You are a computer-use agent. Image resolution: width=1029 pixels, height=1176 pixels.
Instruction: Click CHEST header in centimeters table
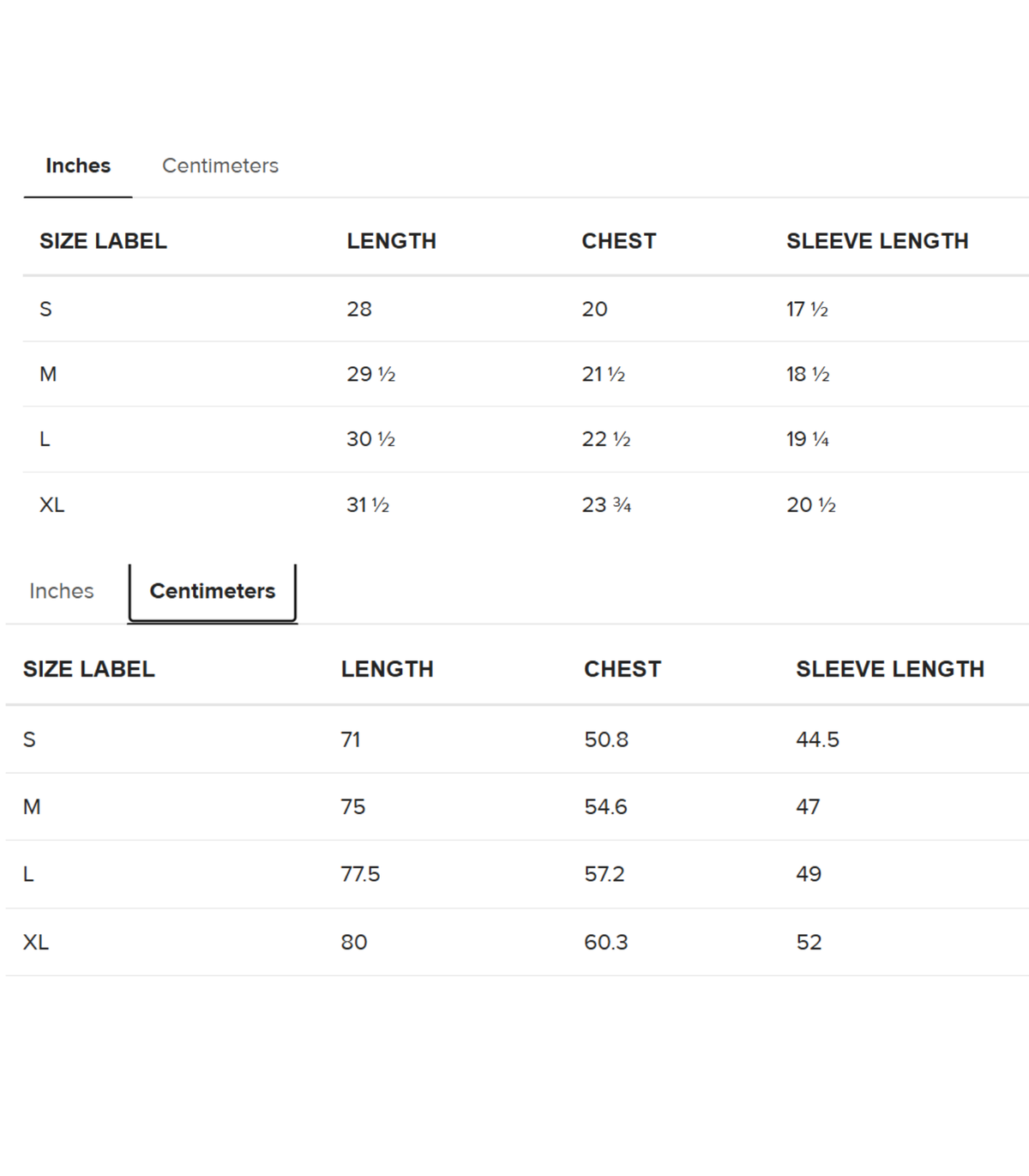623,669
